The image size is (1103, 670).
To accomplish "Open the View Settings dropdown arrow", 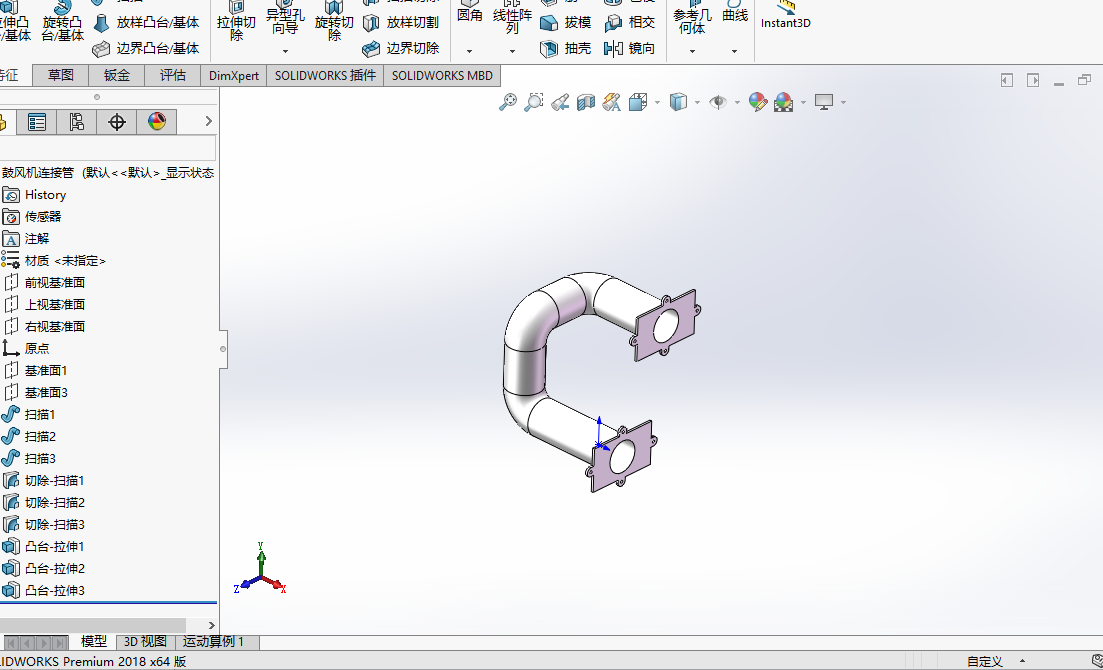I will pos(843,103).
